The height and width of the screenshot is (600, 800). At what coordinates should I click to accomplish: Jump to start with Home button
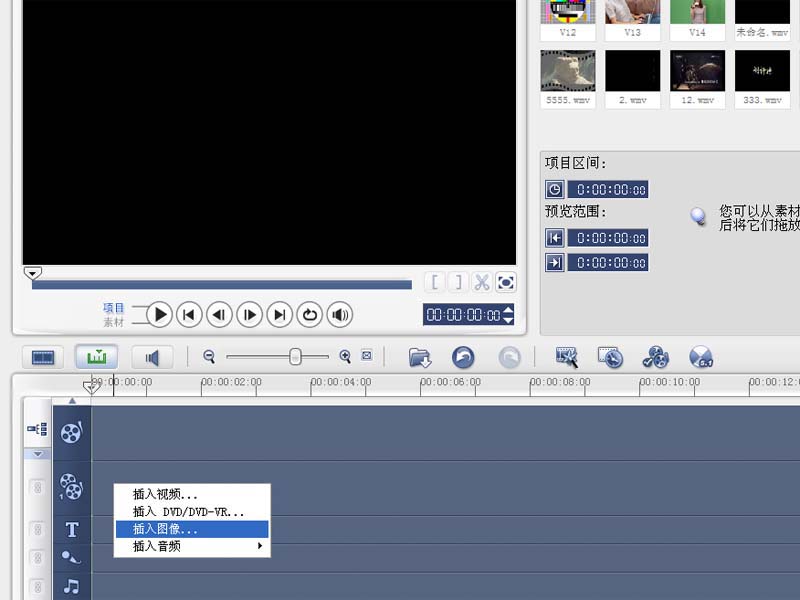pos(189,314)
